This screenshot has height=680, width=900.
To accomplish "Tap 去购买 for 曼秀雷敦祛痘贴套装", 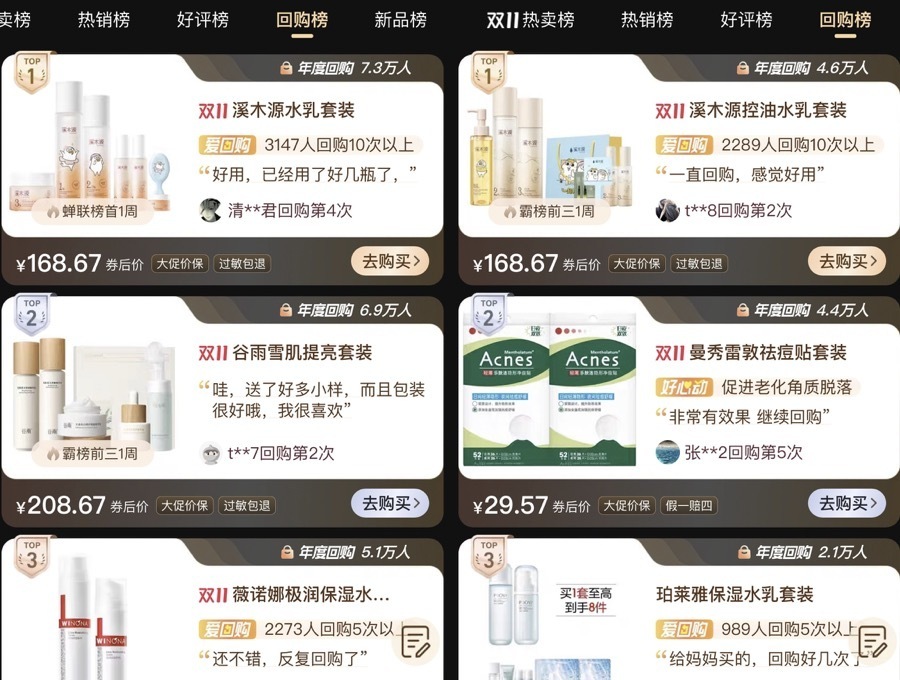I will (x=847, y=504).
